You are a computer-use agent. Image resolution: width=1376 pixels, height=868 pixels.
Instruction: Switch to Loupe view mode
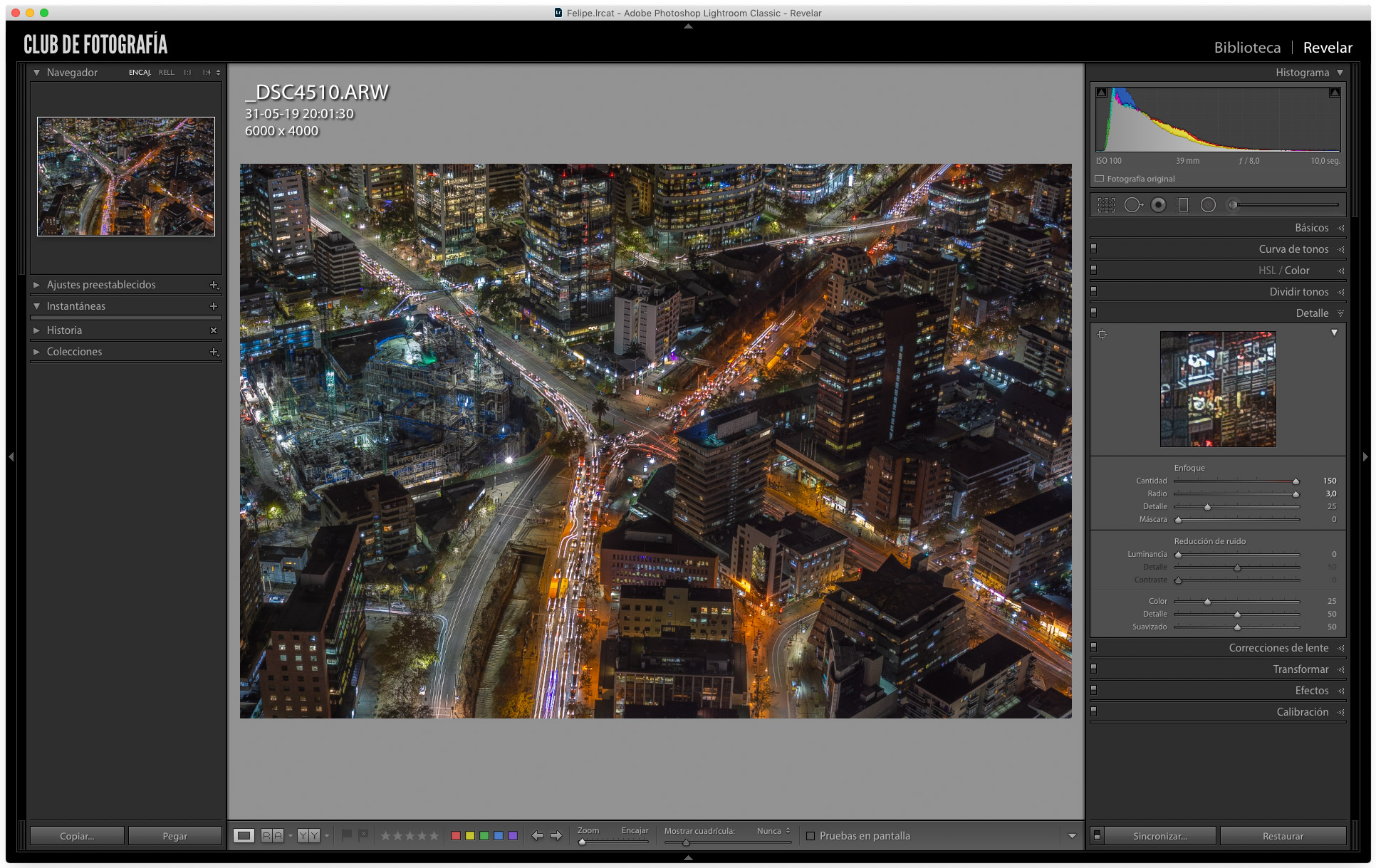click(x=244, y=835)
